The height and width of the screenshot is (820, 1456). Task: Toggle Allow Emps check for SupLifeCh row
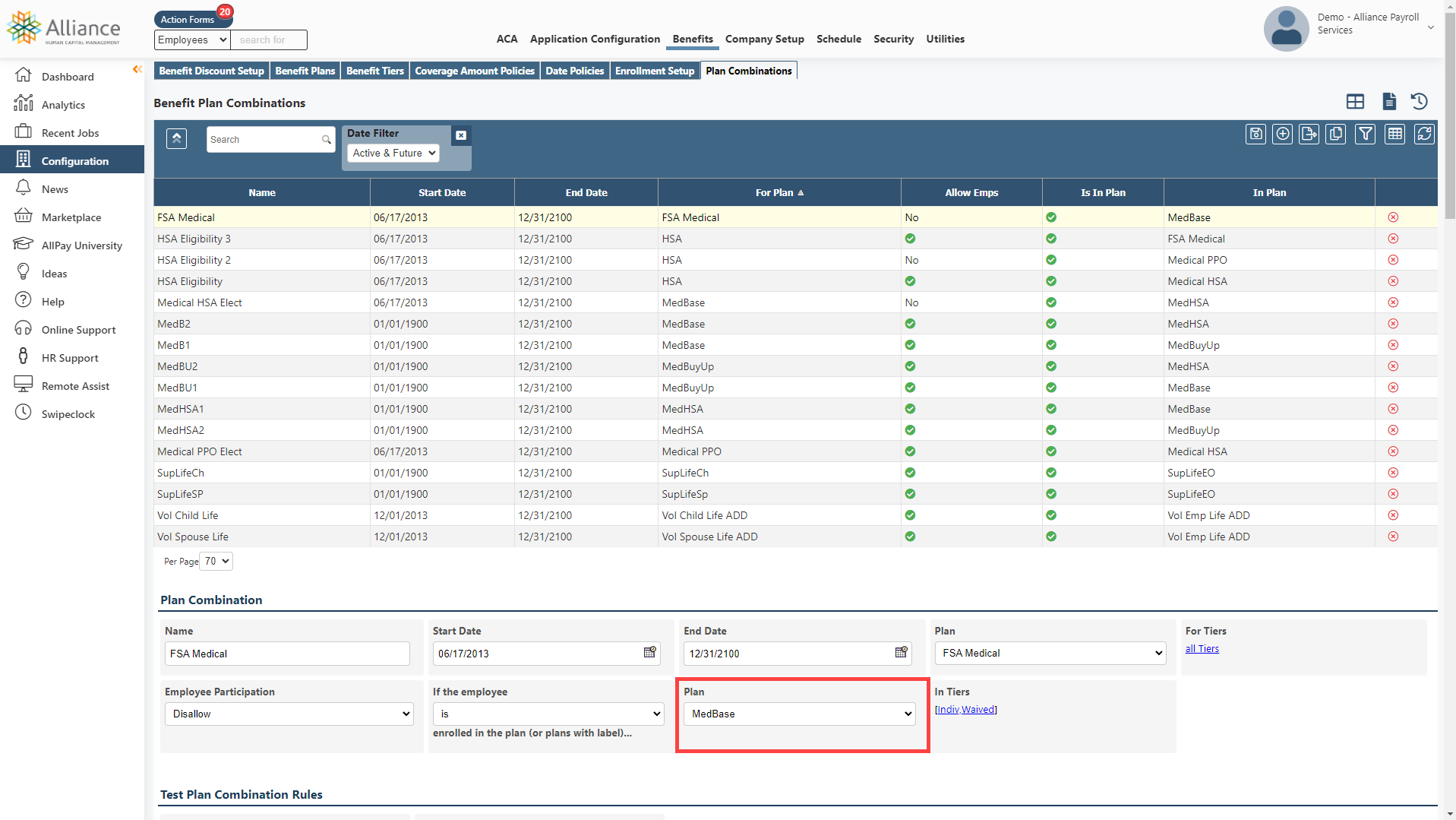pyautogui.click(x=910, y=473)
